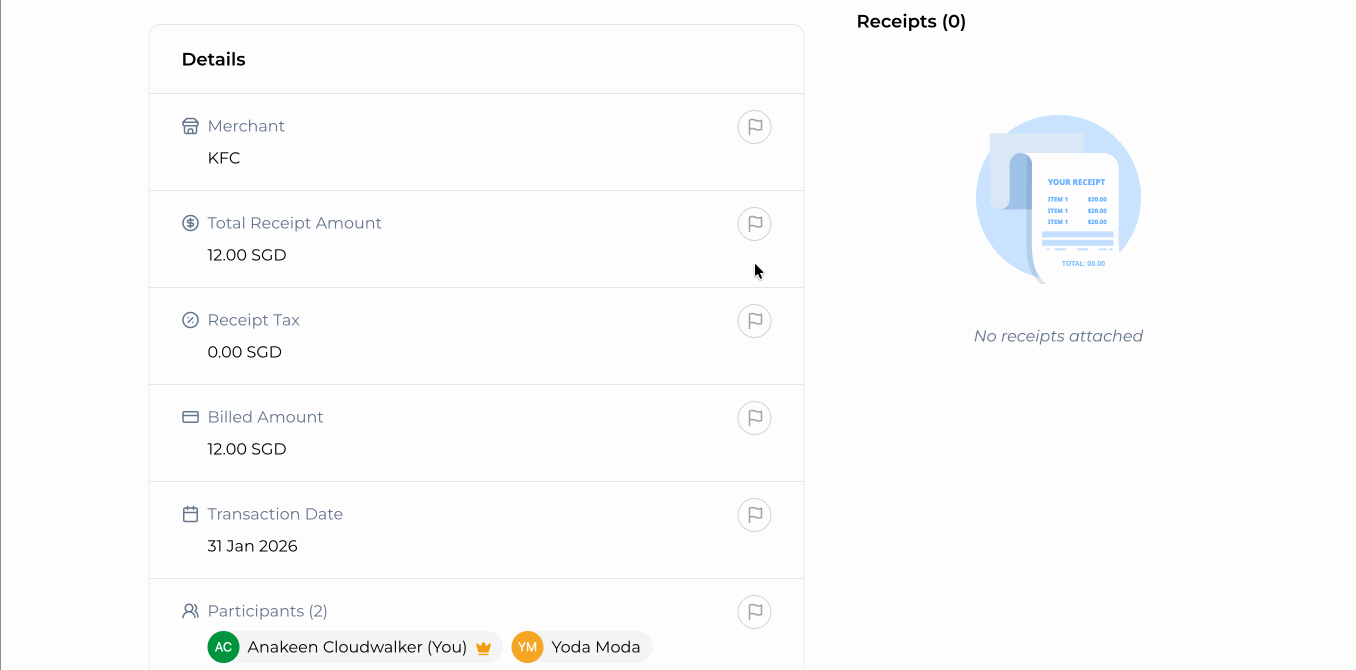Toggle flag on Billed Amount row
The width and height of the screenshot is (1356, 670).
pos(754,418)
